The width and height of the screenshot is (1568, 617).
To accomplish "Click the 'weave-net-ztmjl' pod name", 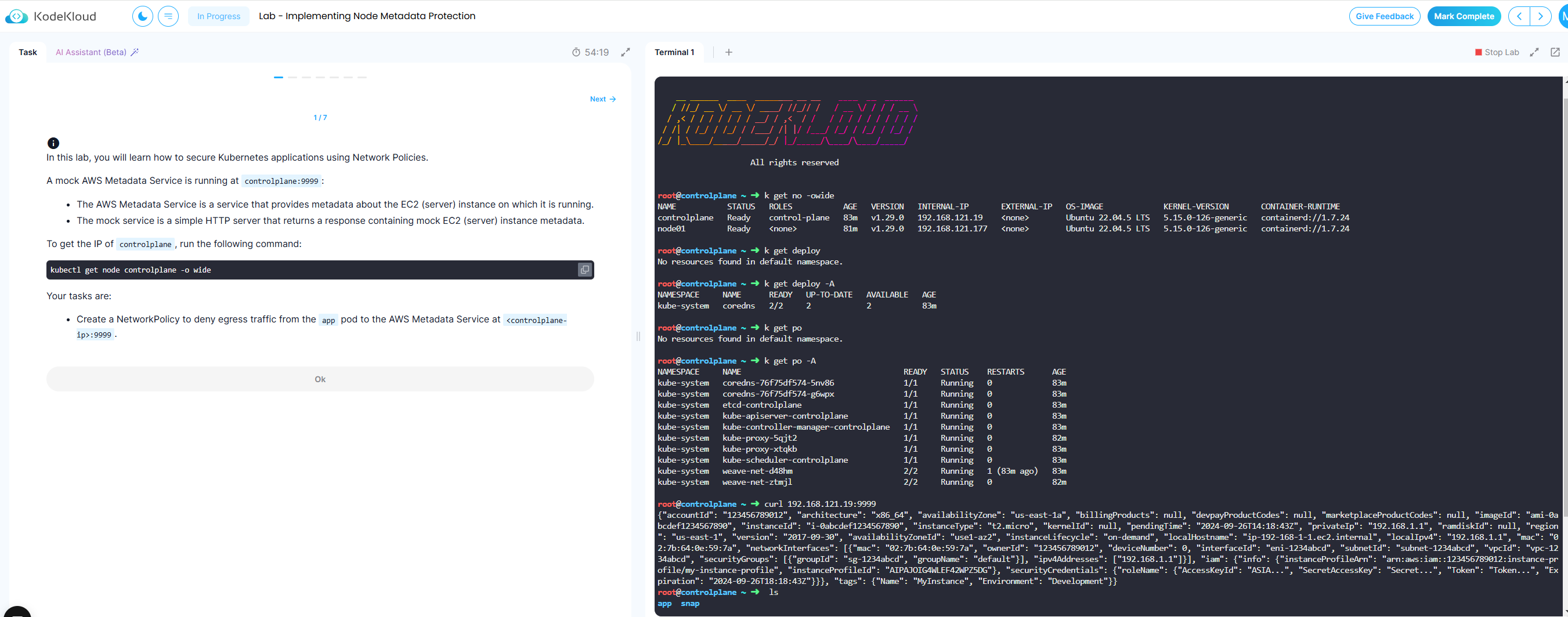I will 757,482.
